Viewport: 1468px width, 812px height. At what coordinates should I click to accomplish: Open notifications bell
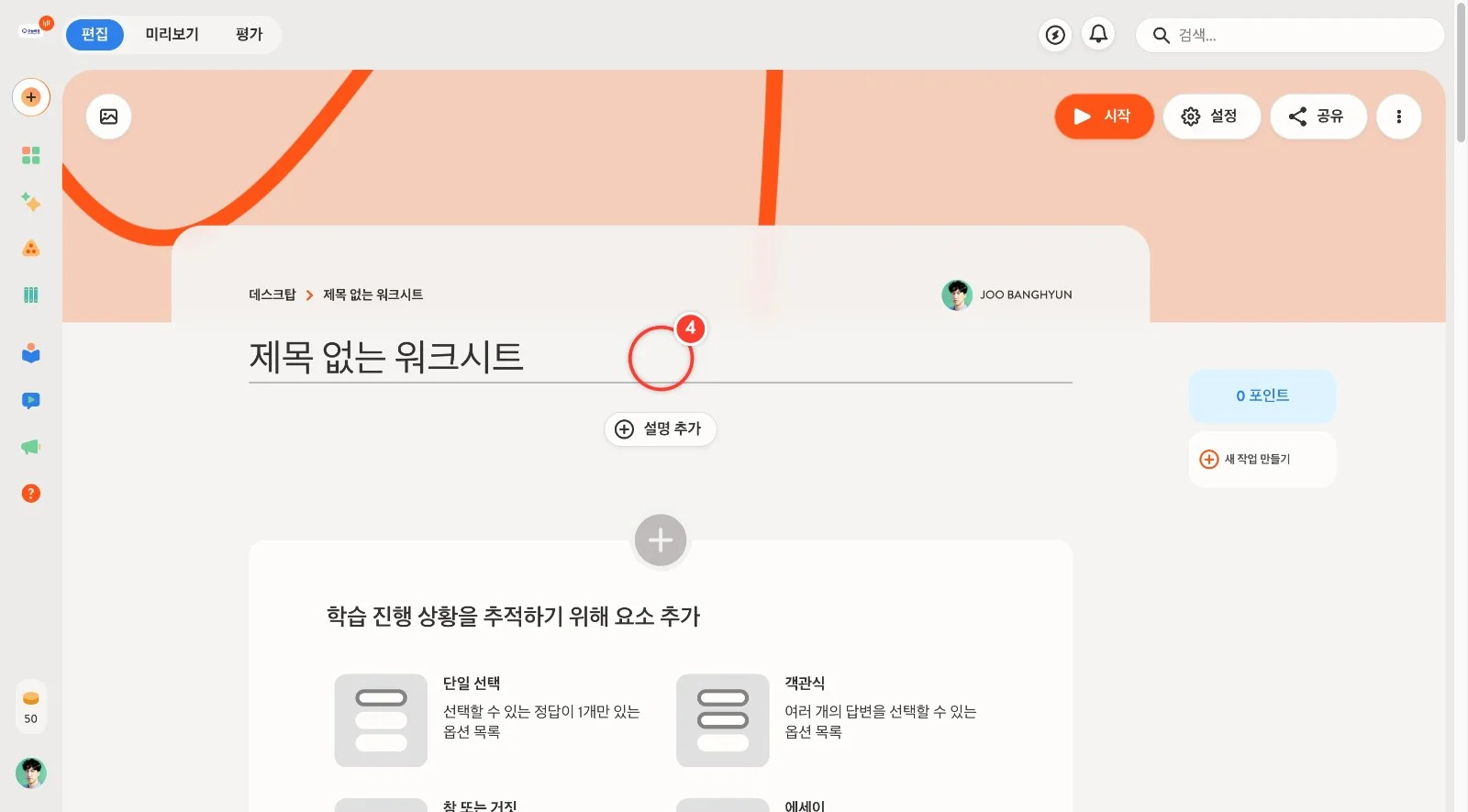(1098, 35)
